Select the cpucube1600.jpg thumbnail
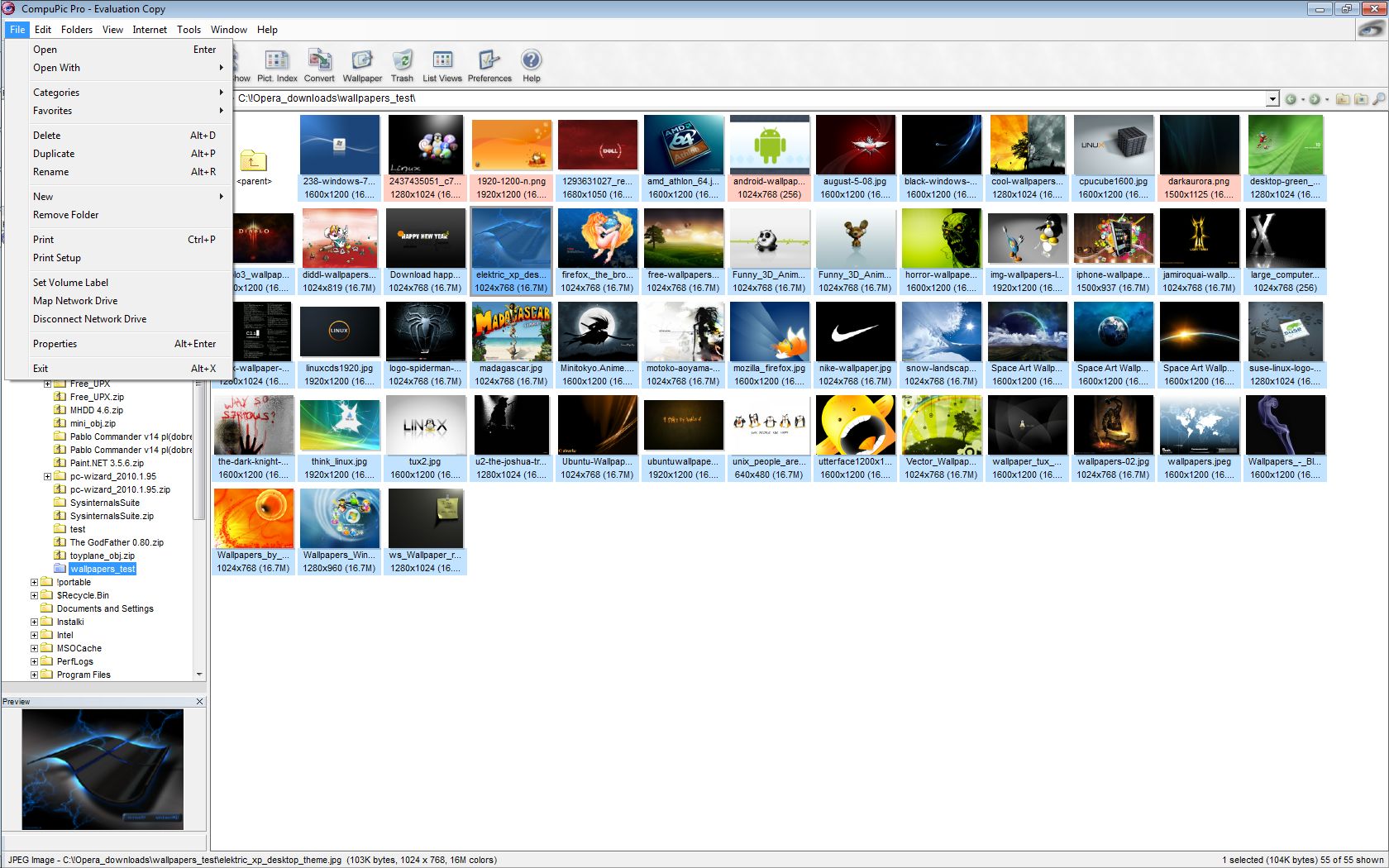The height and width of the screenshot is (868, 1389). point(1114,158)
